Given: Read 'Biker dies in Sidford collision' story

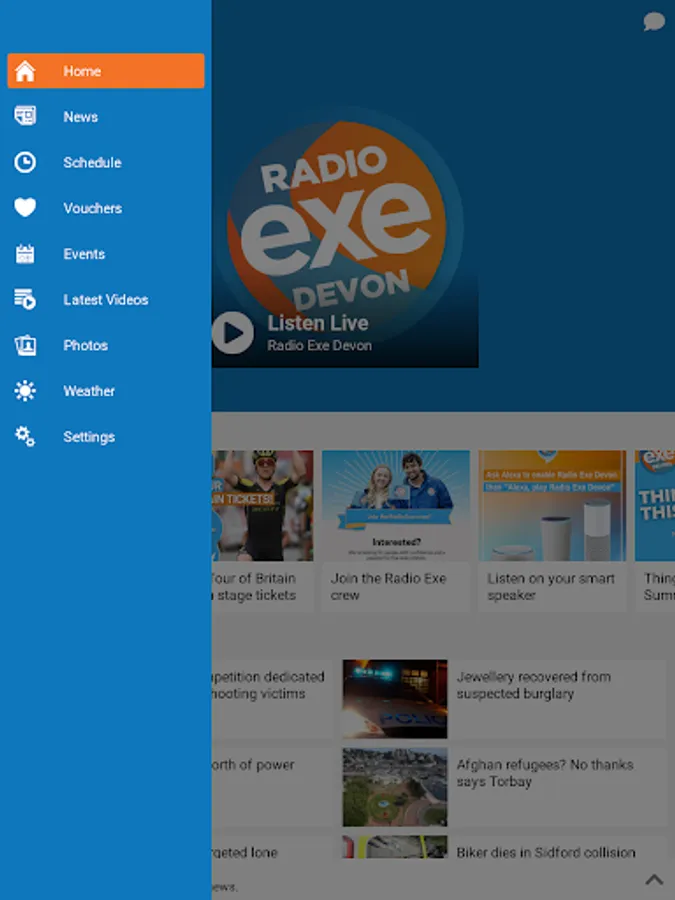Looking at the screenshot, I should point(546,852).
